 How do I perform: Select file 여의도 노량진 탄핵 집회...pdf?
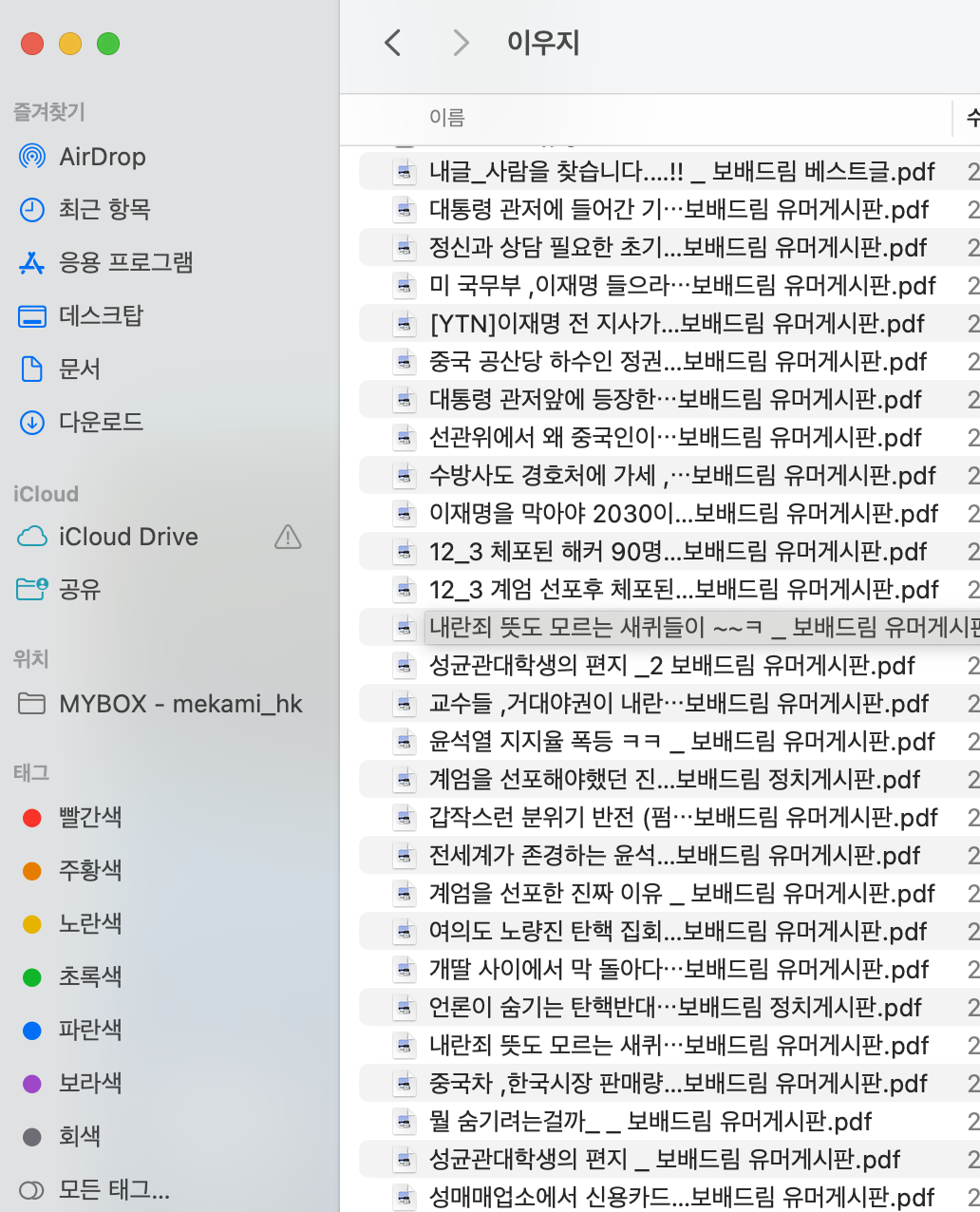678,932
